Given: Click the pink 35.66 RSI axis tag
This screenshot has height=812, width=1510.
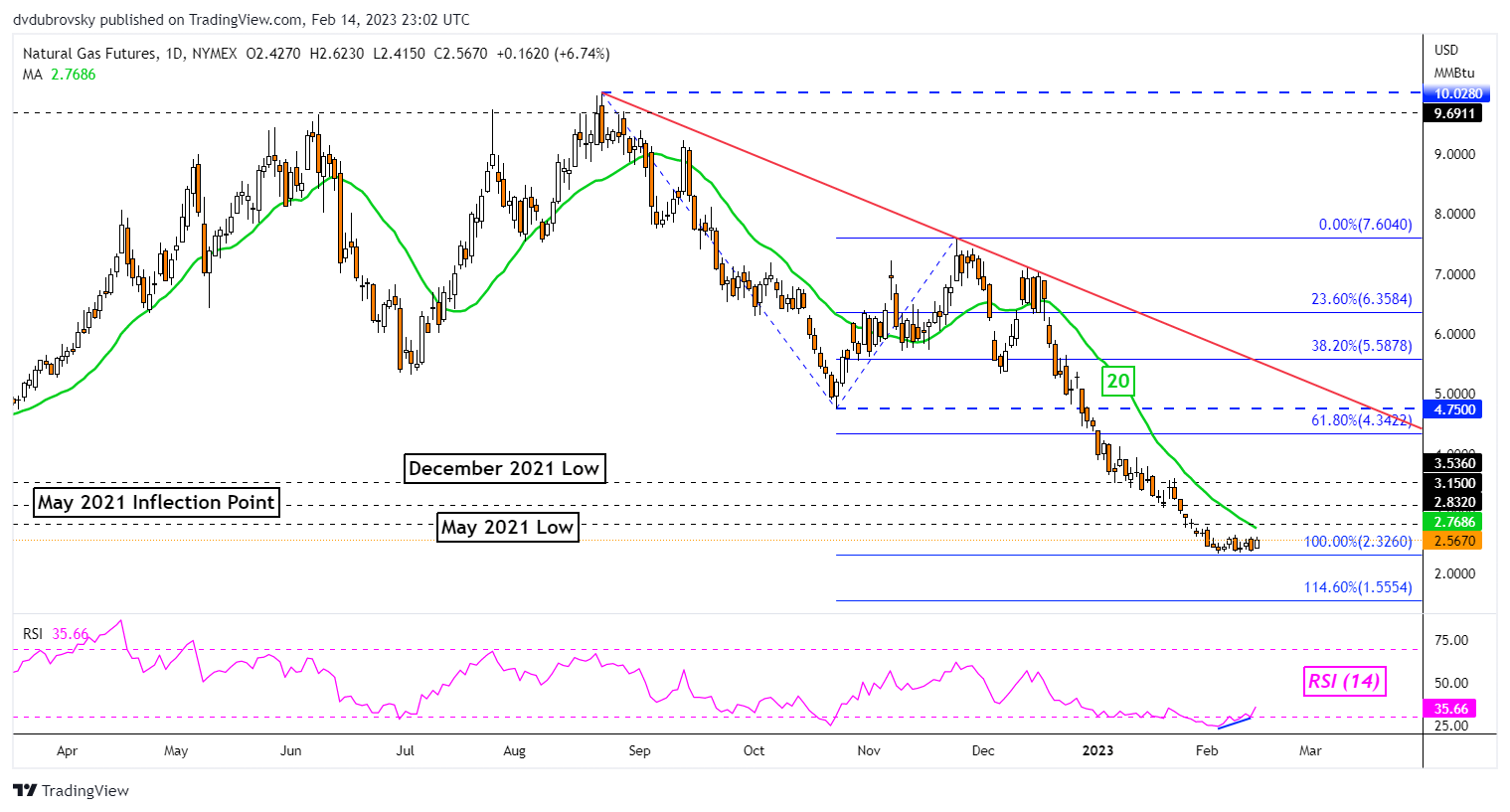Looking at the screenshot, I should pos(1450,709).
